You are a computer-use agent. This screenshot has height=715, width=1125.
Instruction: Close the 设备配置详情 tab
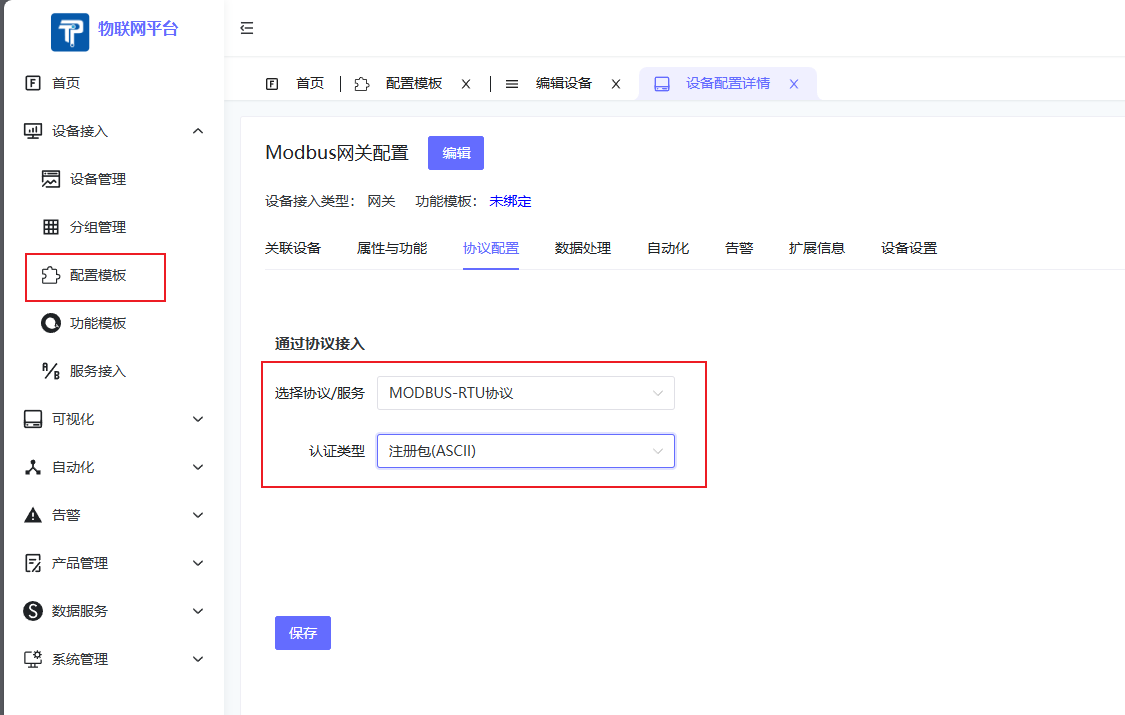[x=793, y=84]
